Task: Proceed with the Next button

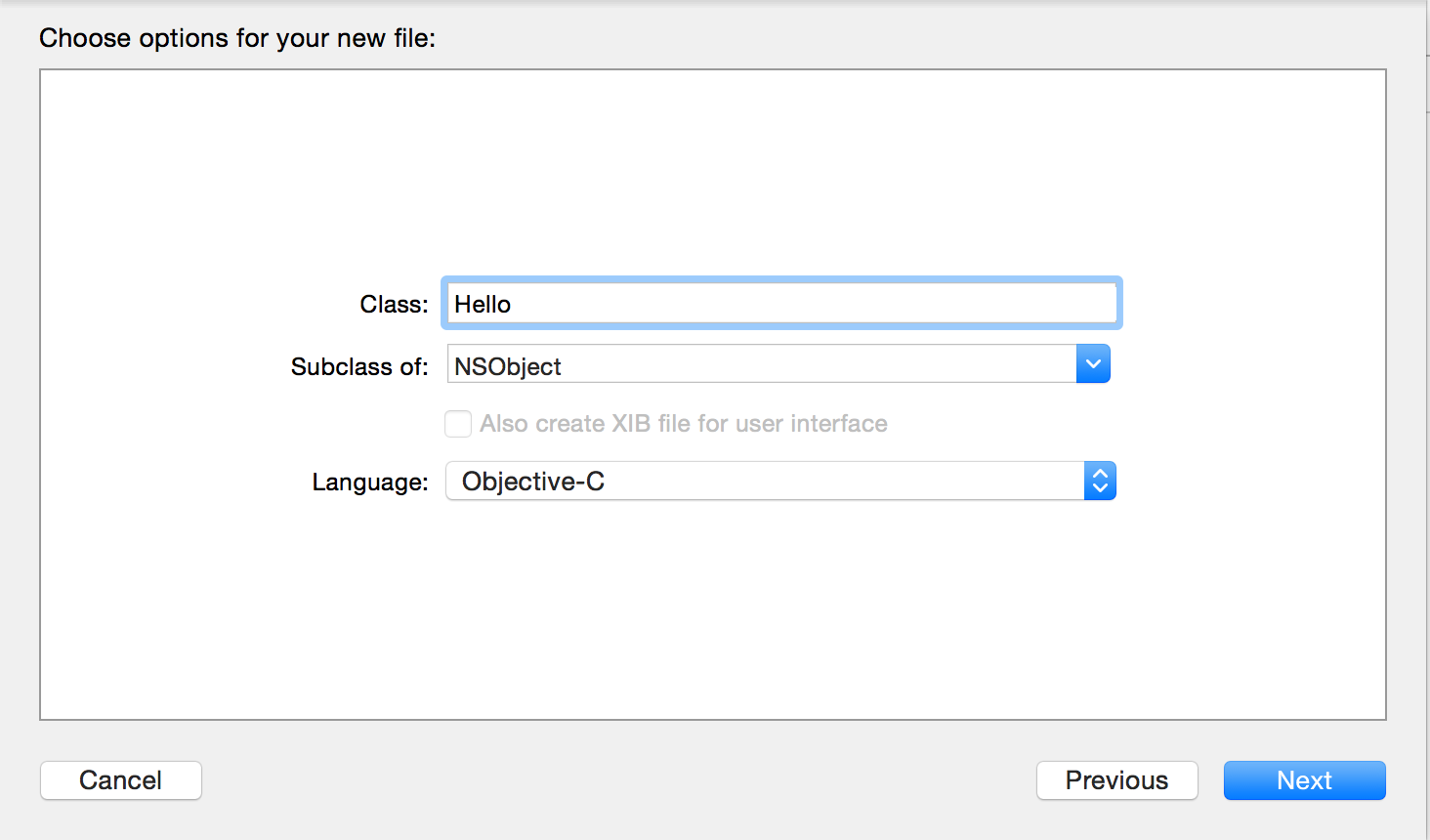Action: (x=1304, y=780)
